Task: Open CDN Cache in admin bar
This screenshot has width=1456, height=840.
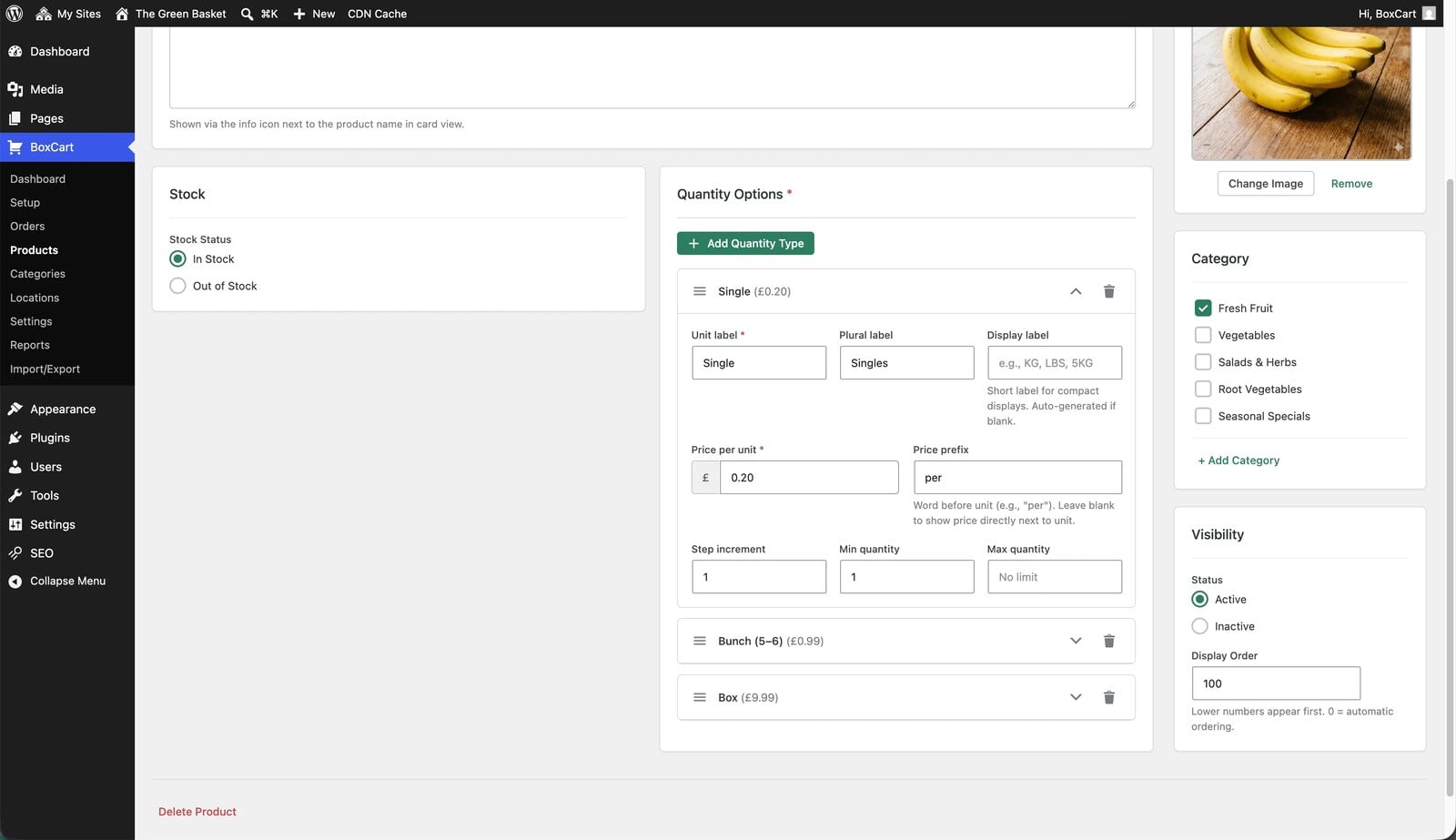Action: click(377, 14)
